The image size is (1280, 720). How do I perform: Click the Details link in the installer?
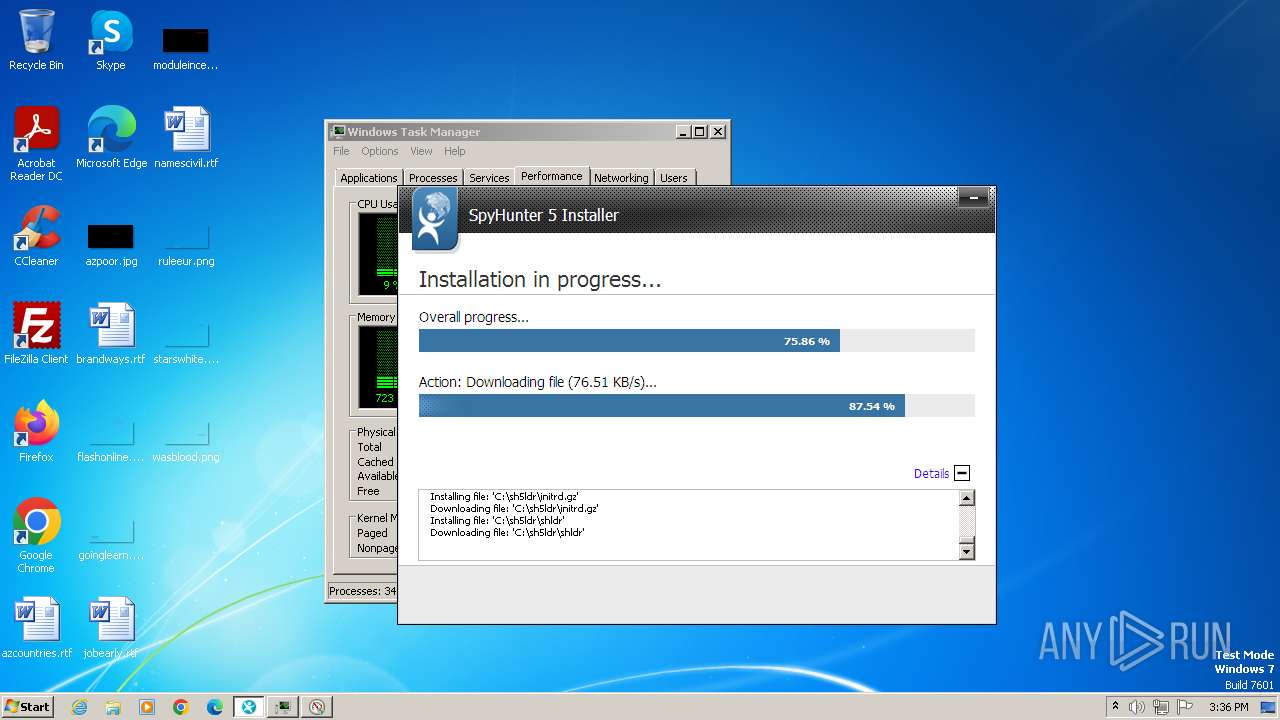(x=931, y=474)
